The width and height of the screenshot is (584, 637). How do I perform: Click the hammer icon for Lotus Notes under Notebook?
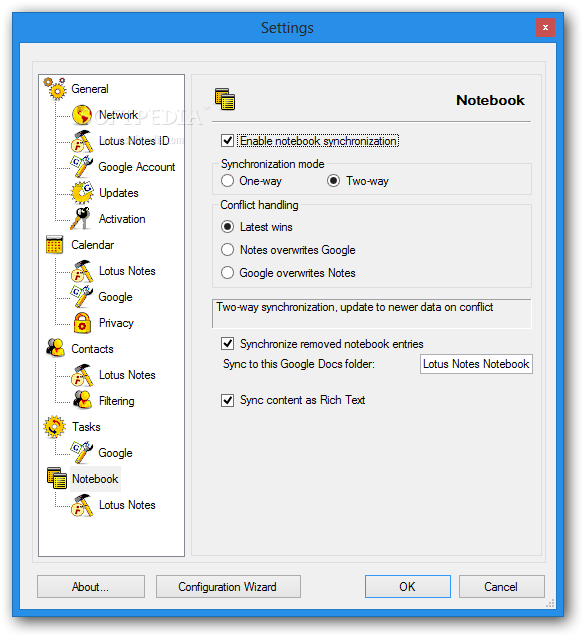pyautogui.click(x=82, y=505)
